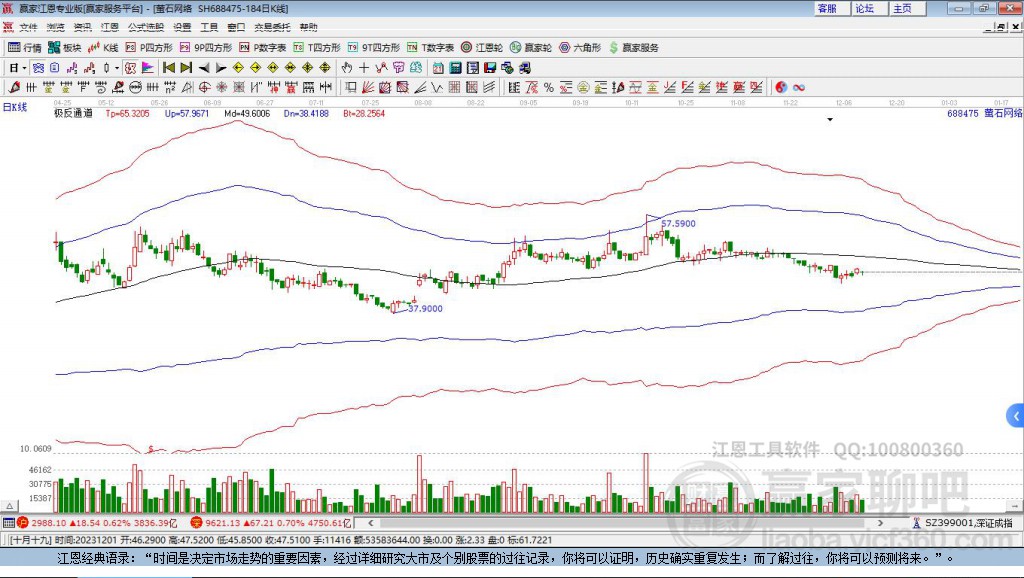Open the 江恩轮 Gann wheel
The height and width of the screenshot is (578, 1024).
click(x=482, y=48)
